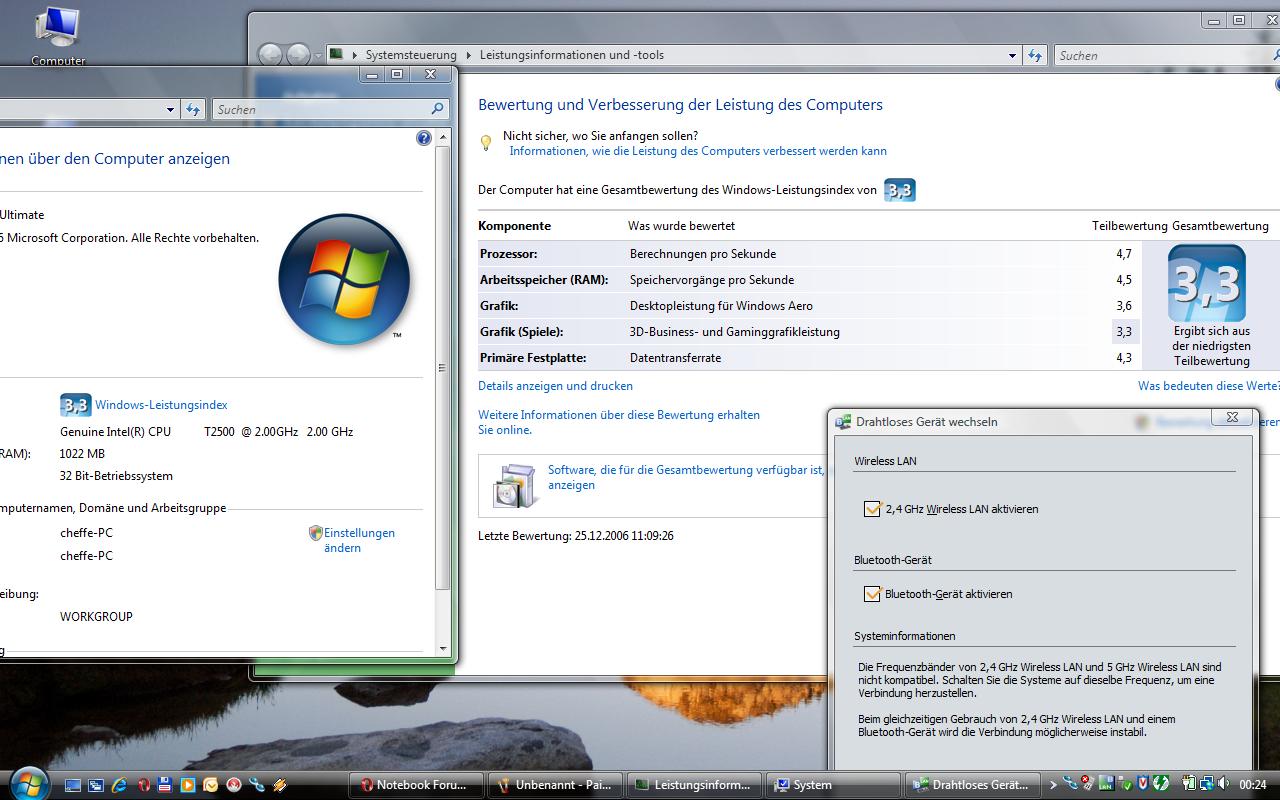Click the blue chain-link quick launch icon

pos(256,785)
